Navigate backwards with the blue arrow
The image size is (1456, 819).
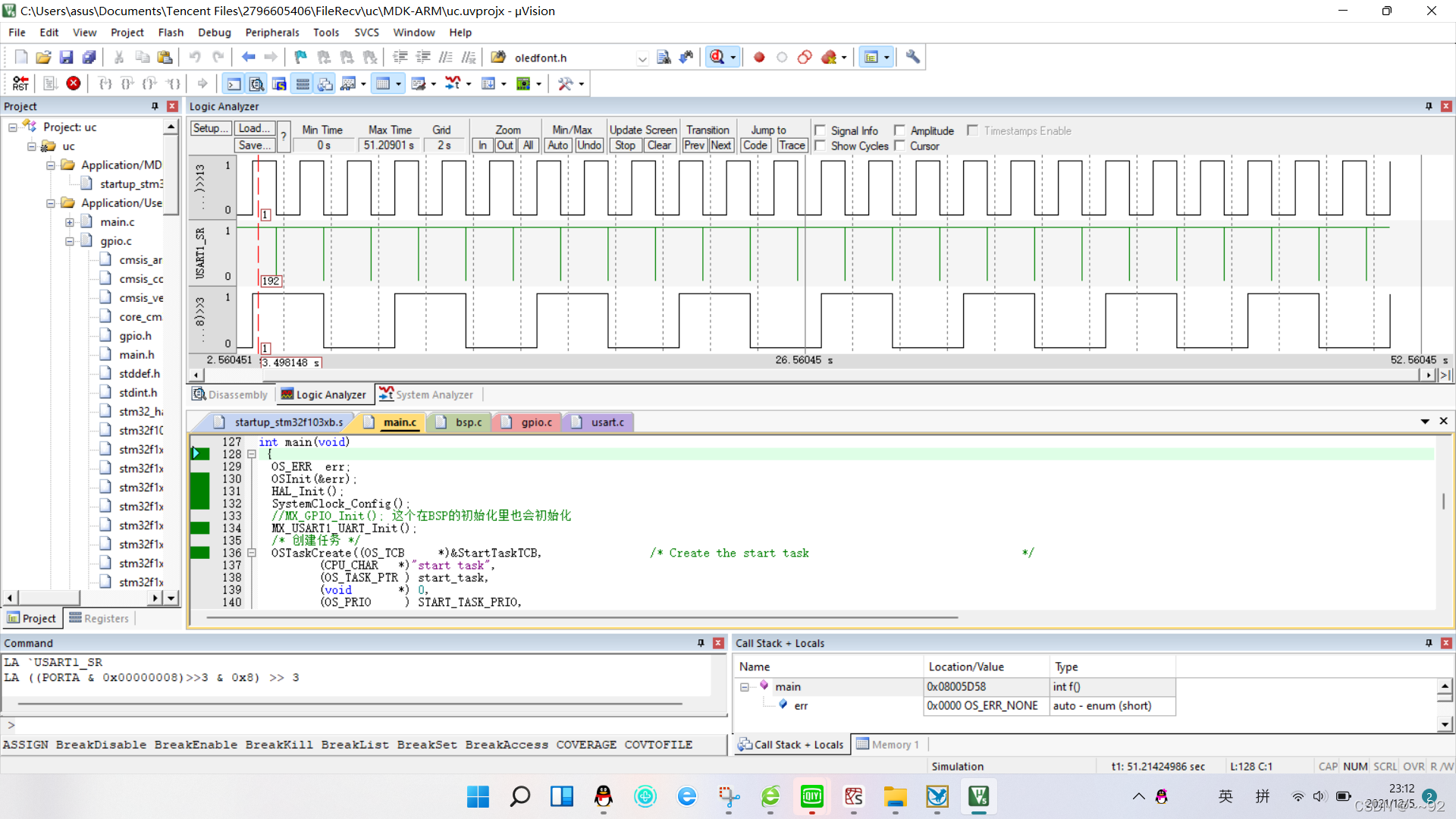[248, 57]
